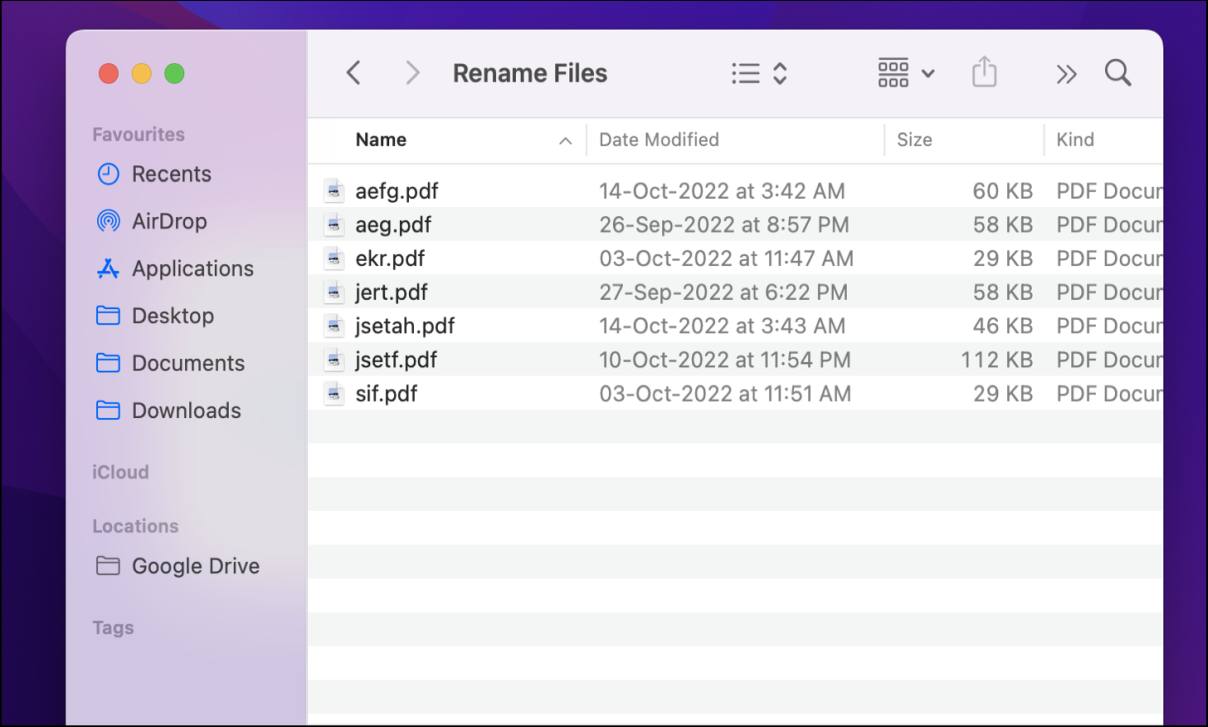Open Documents from the sidebar
Screen dimensions: 1208x727
tap(188, 363)
